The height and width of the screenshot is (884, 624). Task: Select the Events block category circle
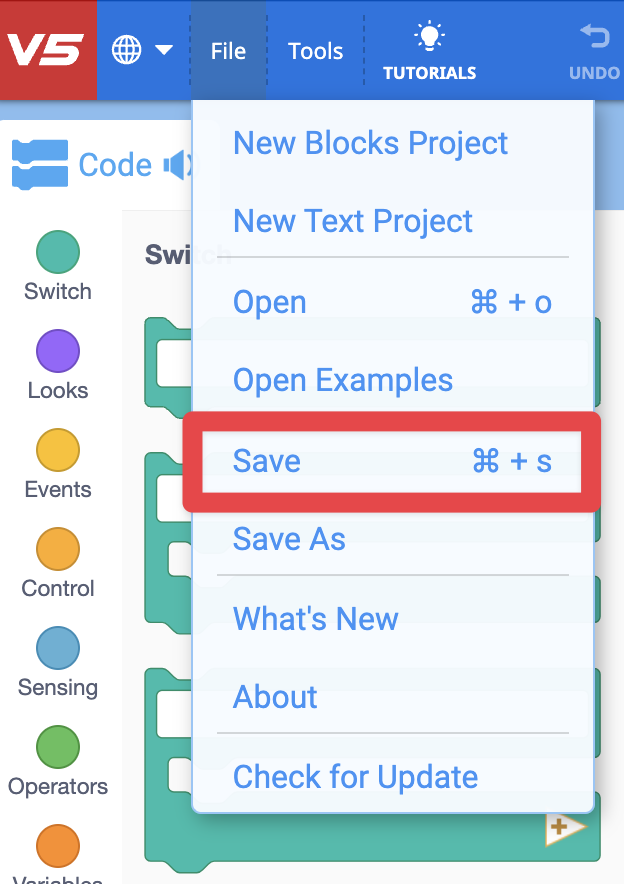tap(57, 450)
